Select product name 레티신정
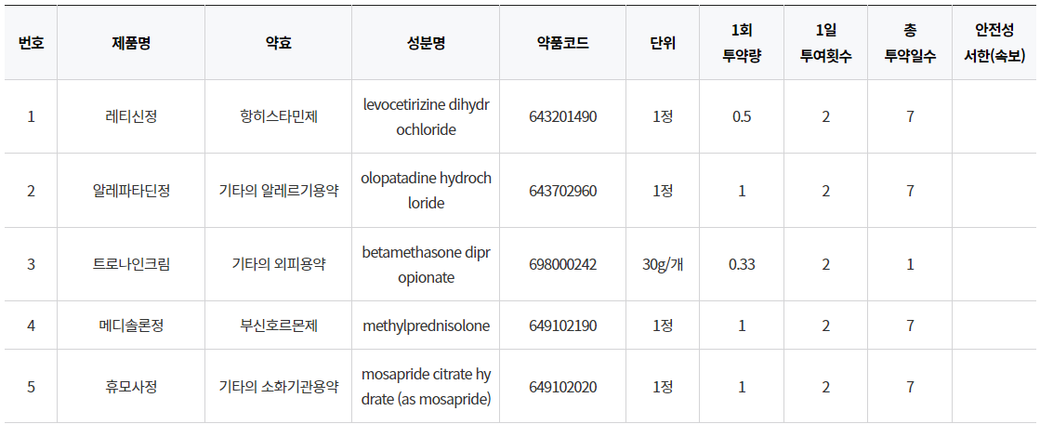Screen dimensions: 1040x427 pos(131,117)
